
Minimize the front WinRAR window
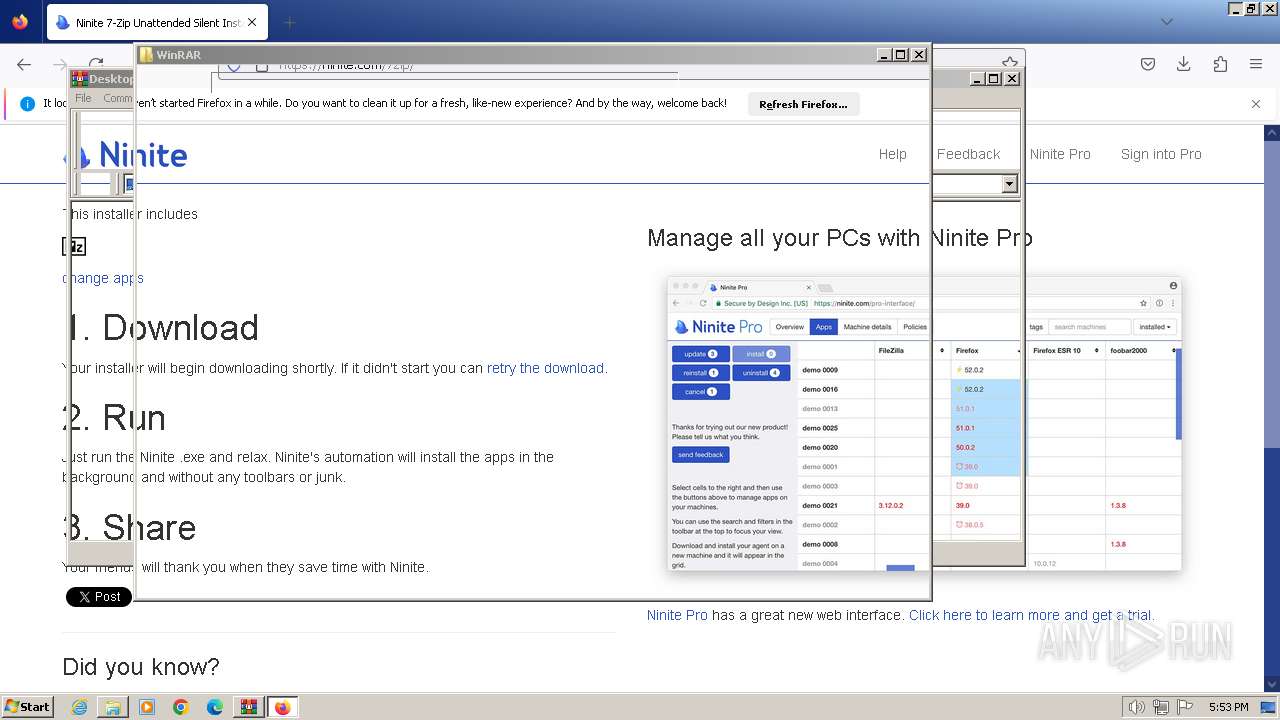884,55
